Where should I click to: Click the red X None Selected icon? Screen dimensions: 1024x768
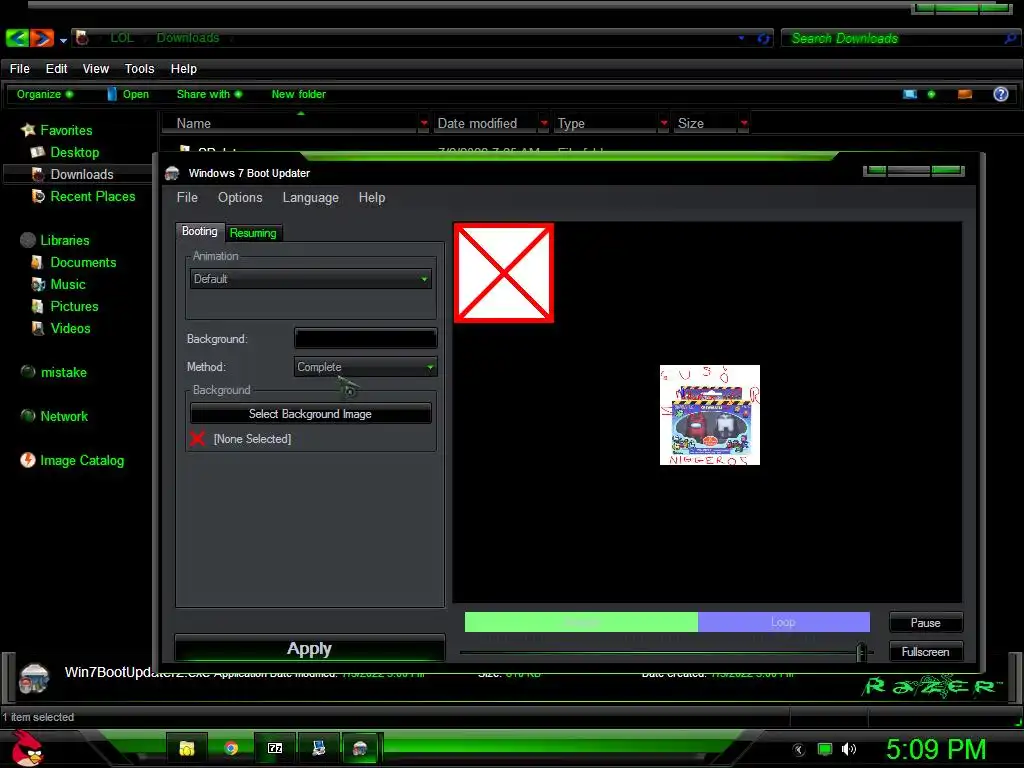(x=197, y=439)
